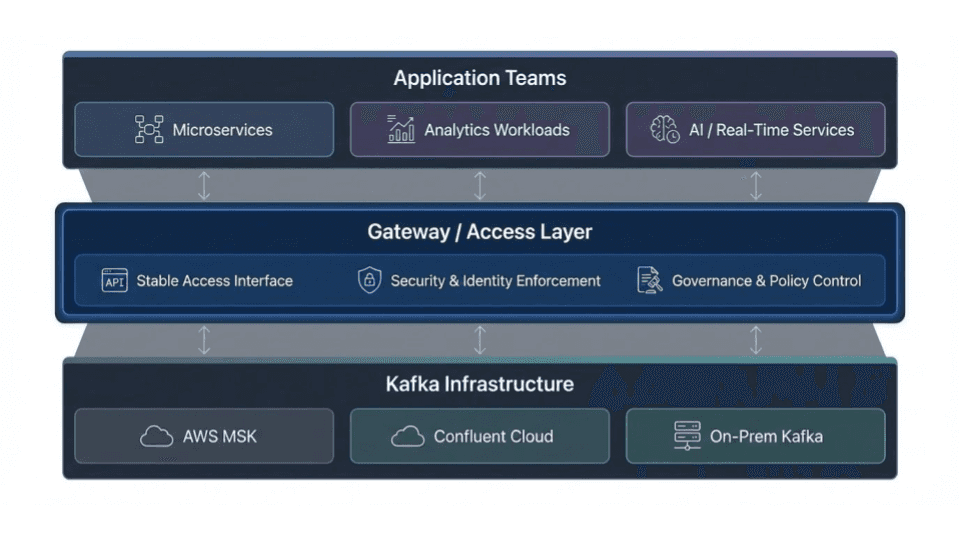Select the security shield lock icon
The height and width of the screenshot is (540, 960).
(x=370, y=281)
